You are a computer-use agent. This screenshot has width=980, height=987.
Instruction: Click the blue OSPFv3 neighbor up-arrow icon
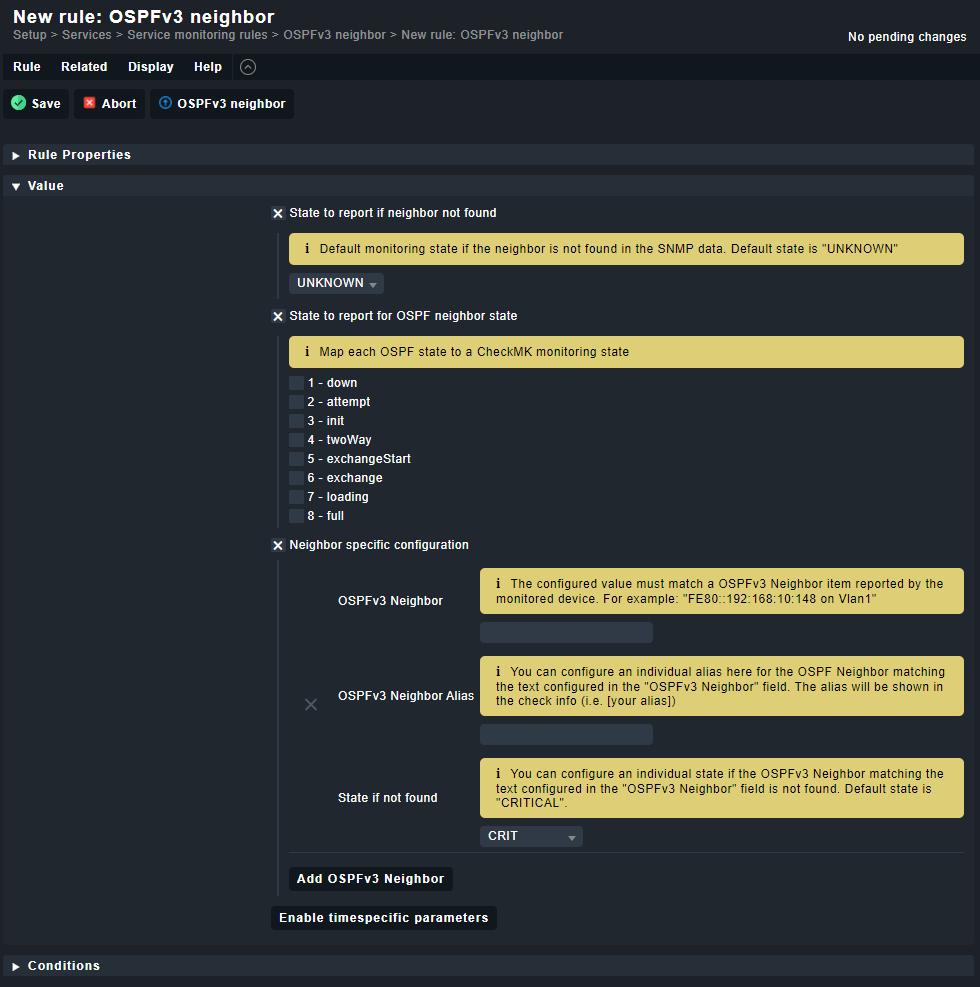click(165, 103)
